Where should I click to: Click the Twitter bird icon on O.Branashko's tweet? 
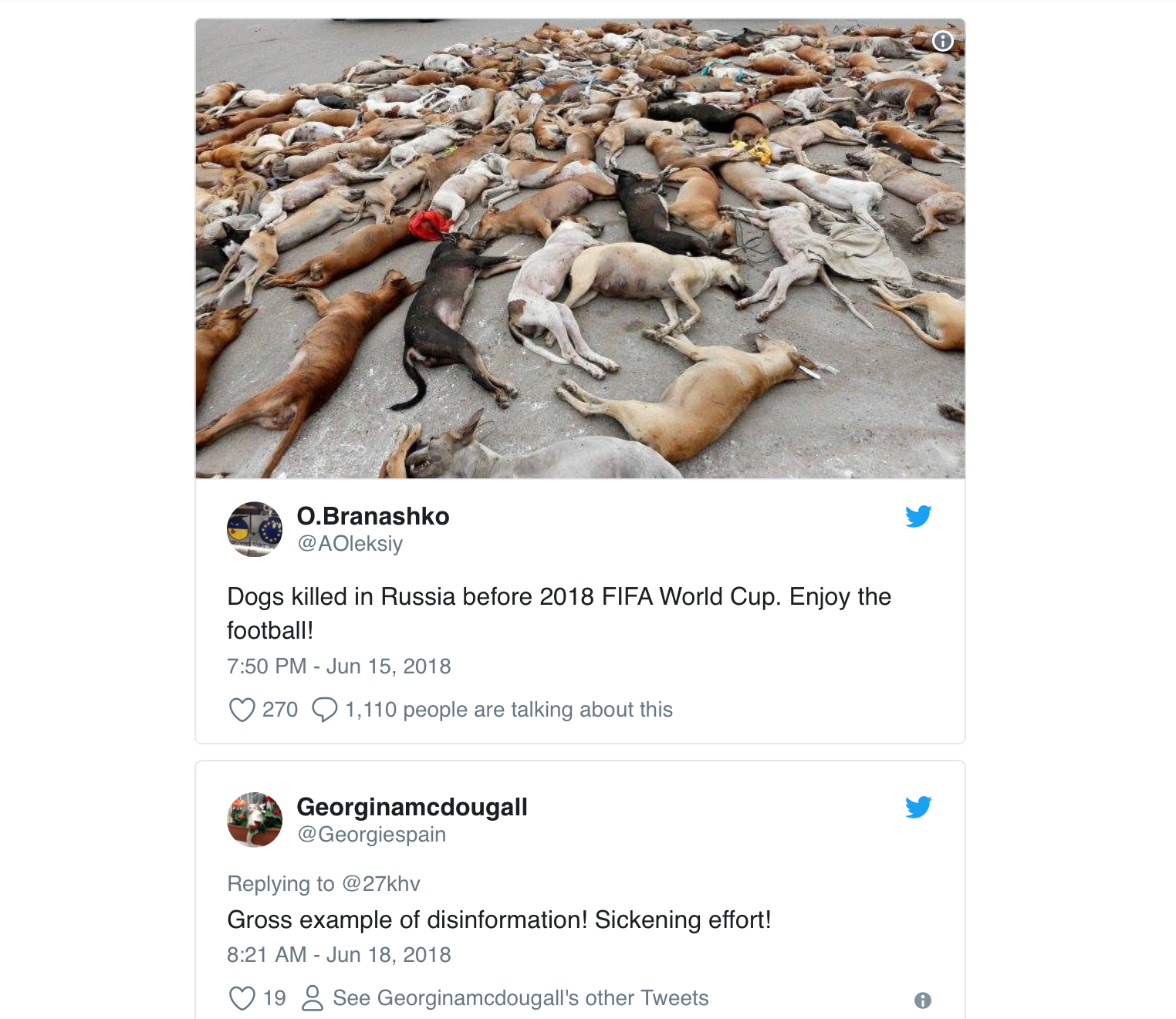coord(919,518)
